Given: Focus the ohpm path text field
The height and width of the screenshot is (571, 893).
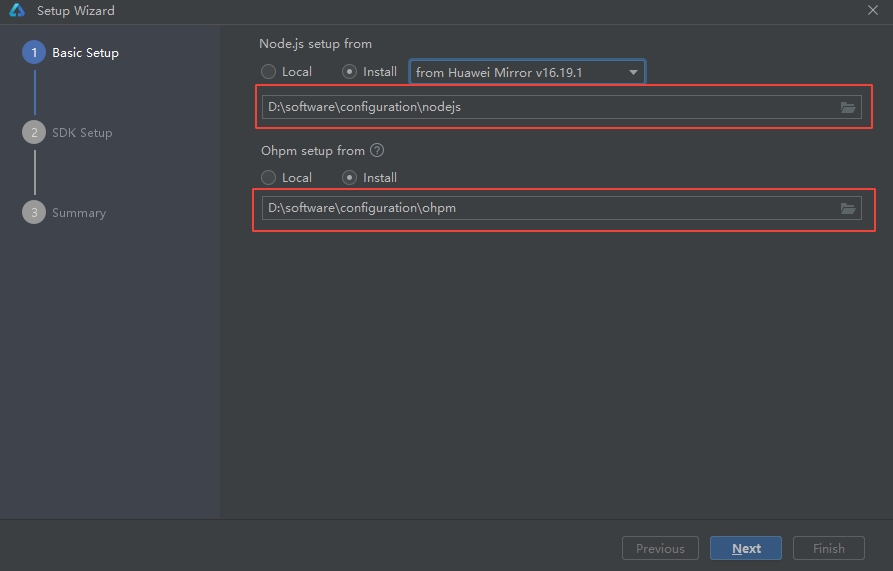Looking at the screenshot, I should point(545,208).
